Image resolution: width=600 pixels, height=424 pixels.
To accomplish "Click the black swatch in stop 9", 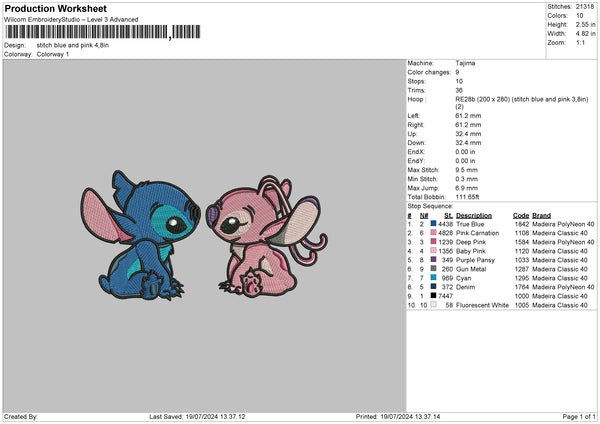I will 433,297.
